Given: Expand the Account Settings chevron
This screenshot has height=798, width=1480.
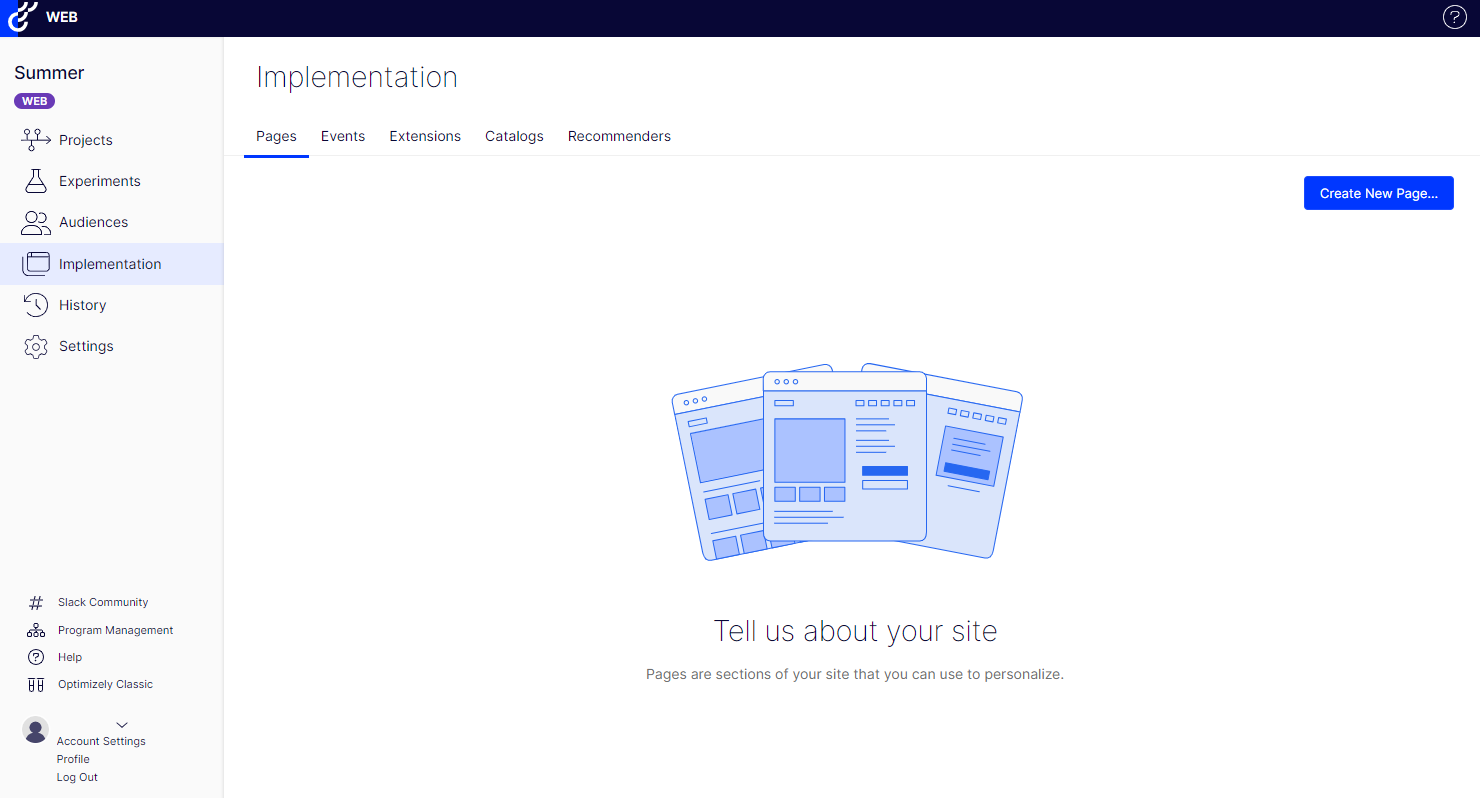Looking at the screenshot, I should [122, 725].
